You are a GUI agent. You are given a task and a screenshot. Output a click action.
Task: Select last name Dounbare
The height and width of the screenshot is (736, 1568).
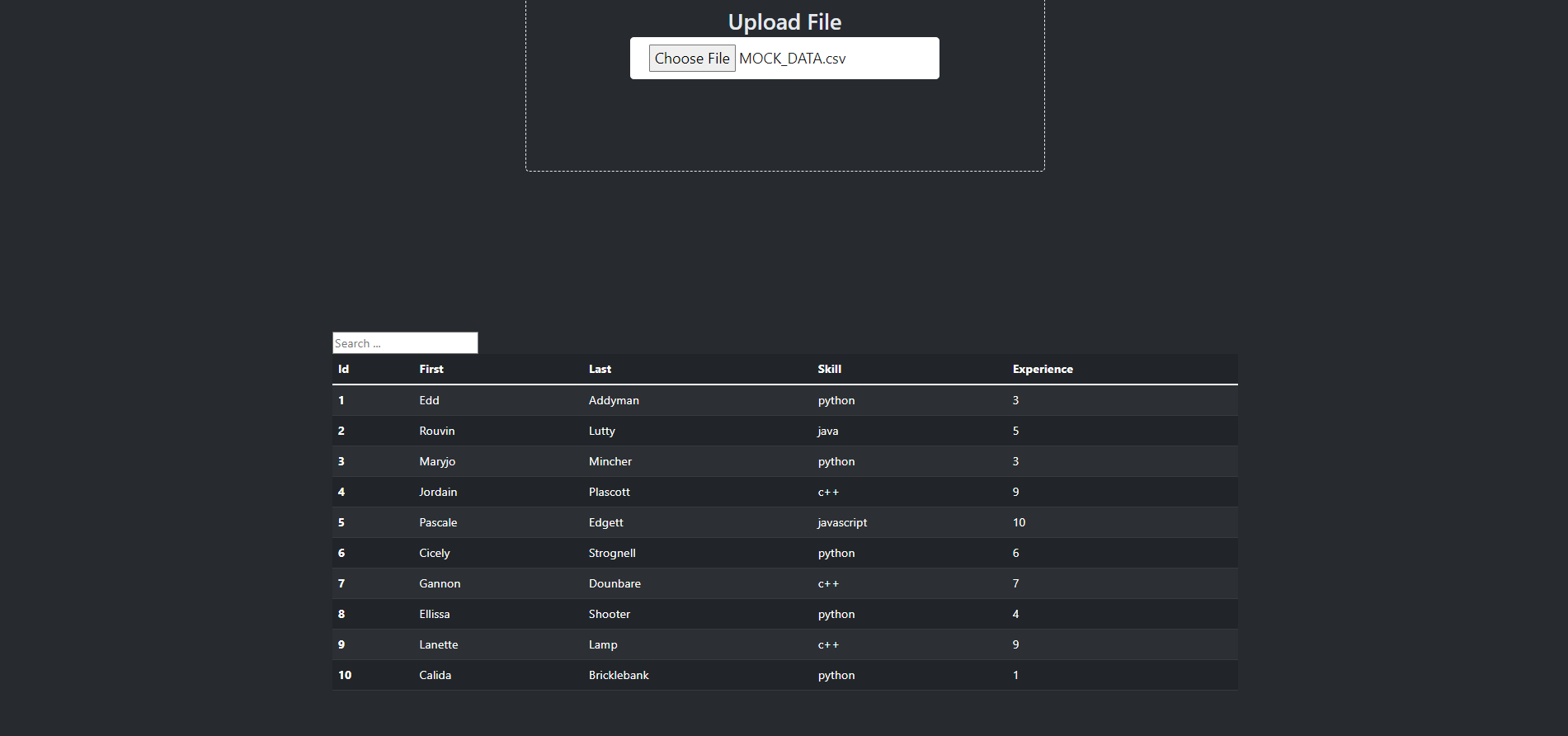(614, 583)
